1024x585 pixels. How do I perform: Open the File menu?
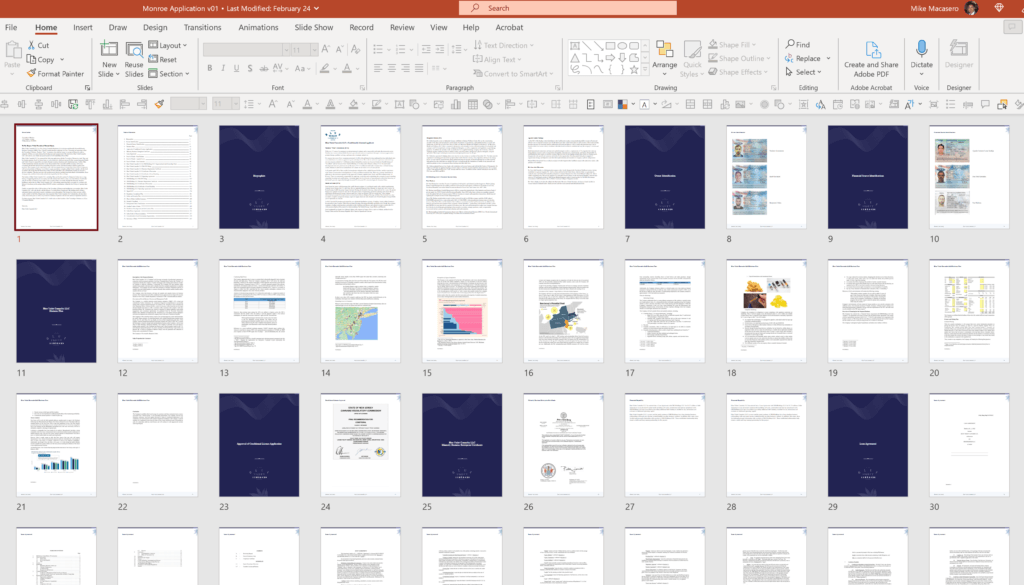pos(11,27)
